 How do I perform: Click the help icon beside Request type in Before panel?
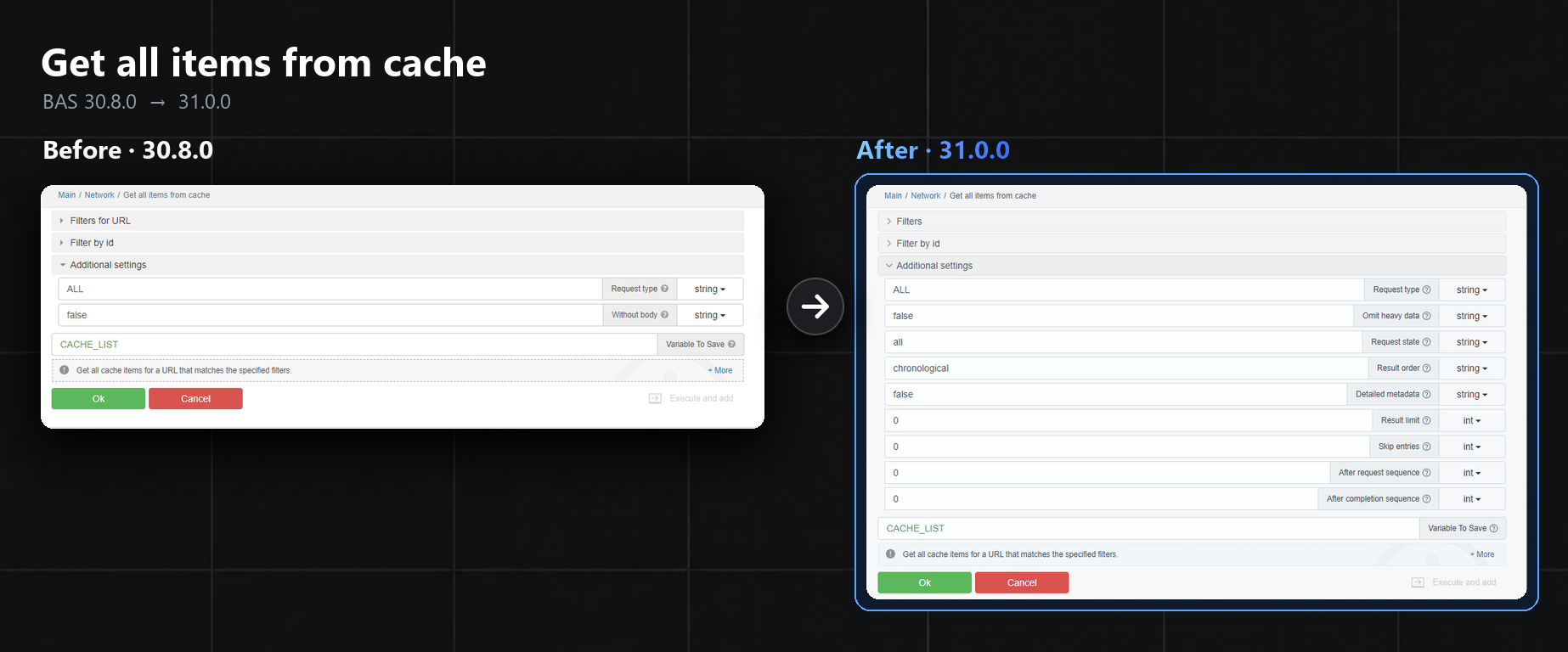tap(664, 289)
